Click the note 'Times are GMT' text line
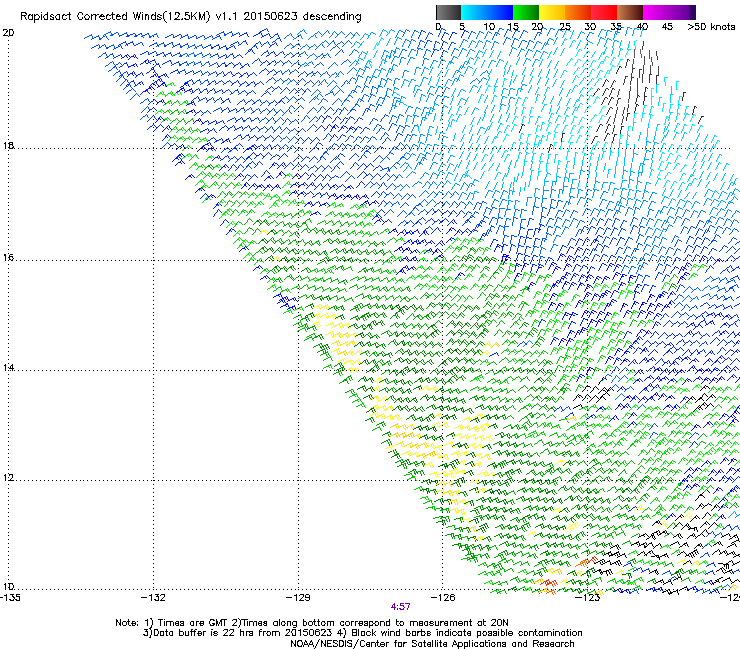The image size is (740, 650). coord(312,623)
